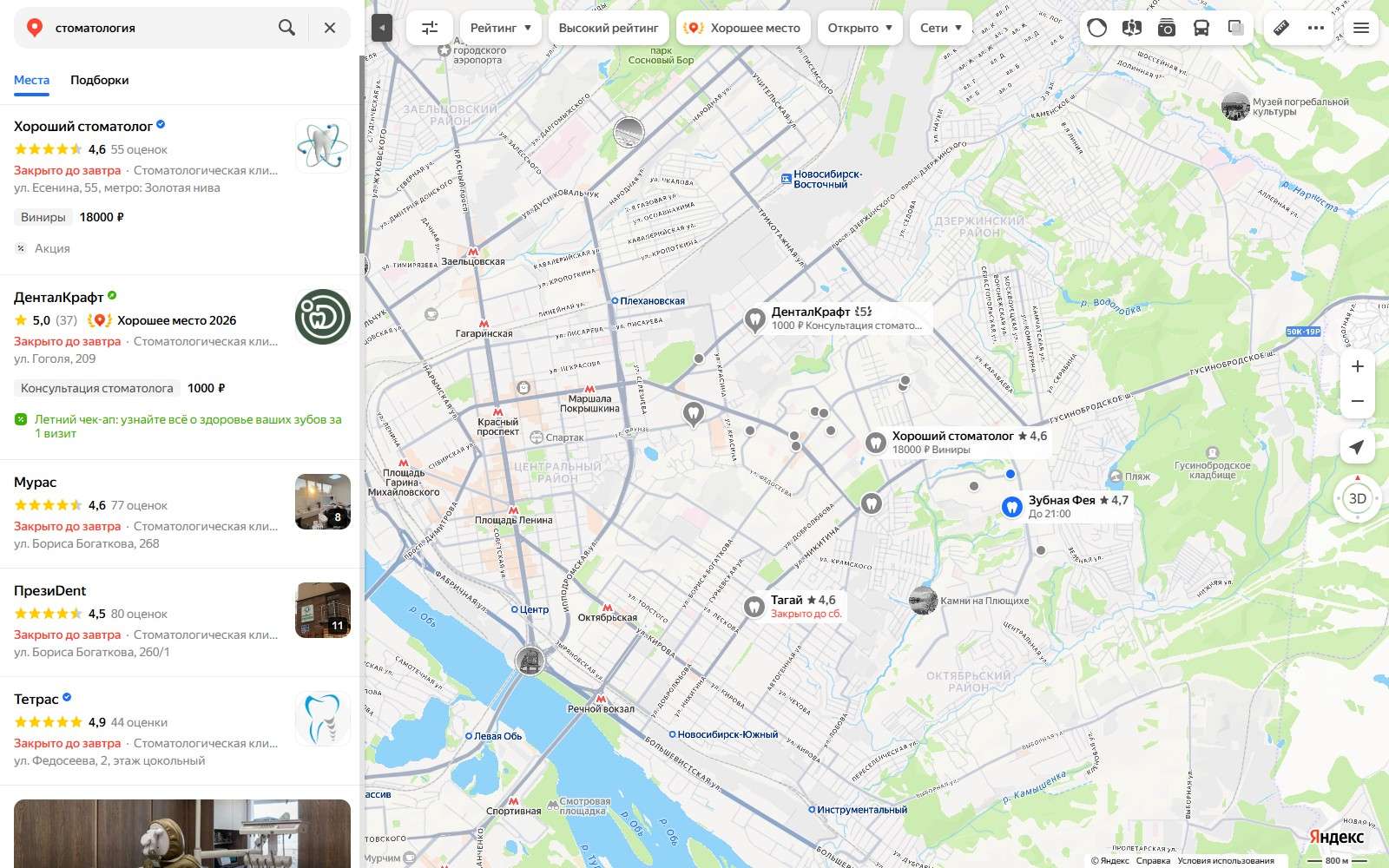Show map photos layer icon

click(1167, 28)
